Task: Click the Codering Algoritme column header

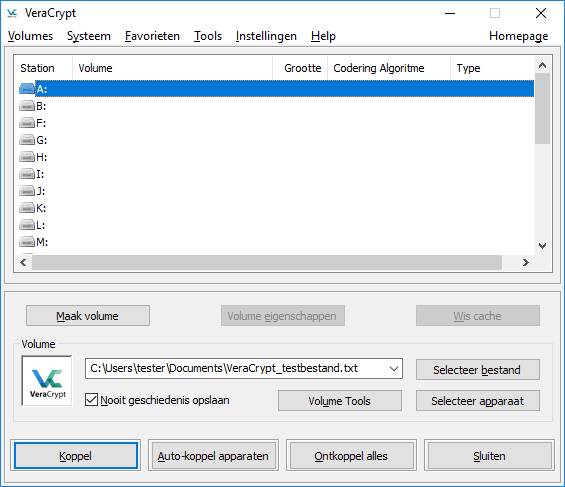Action: click(x=389, y=68)
